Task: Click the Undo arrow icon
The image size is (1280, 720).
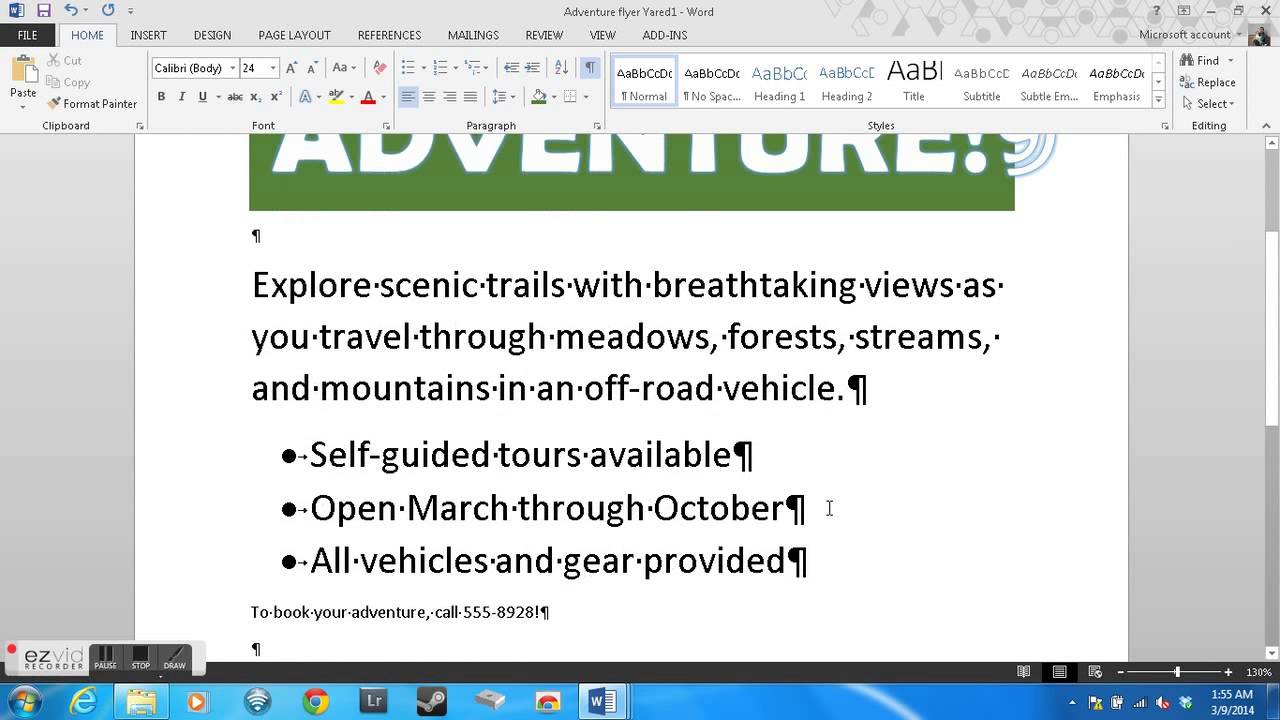Action: pyautogui.click(x=70, y=11)
